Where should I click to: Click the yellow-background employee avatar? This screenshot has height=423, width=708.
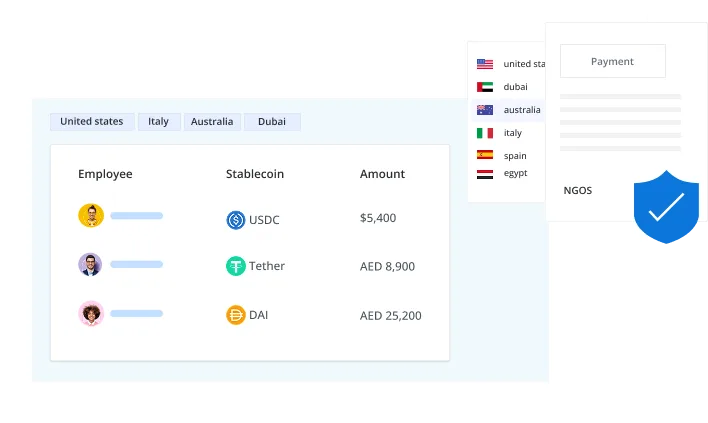click(91, 215)
